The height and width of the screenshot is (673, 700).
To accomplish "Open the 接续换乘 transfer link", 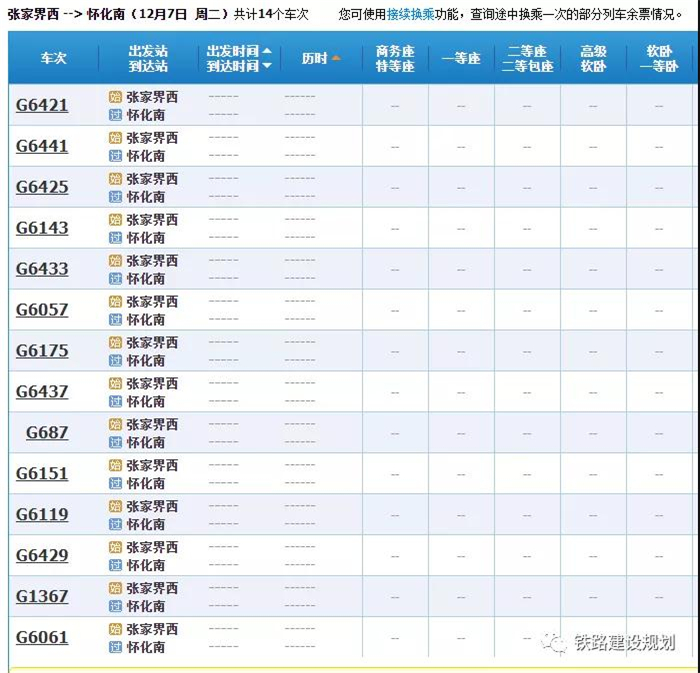I will [x=410, y=14].
